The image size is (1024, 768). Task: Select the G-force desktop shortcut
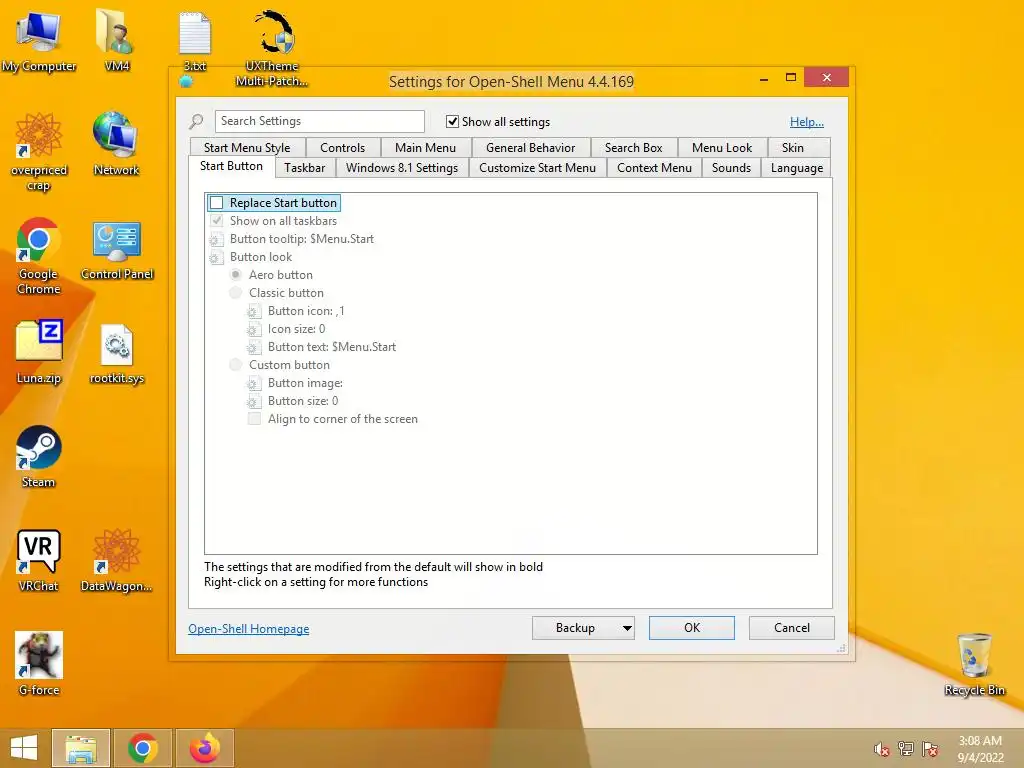39,664
